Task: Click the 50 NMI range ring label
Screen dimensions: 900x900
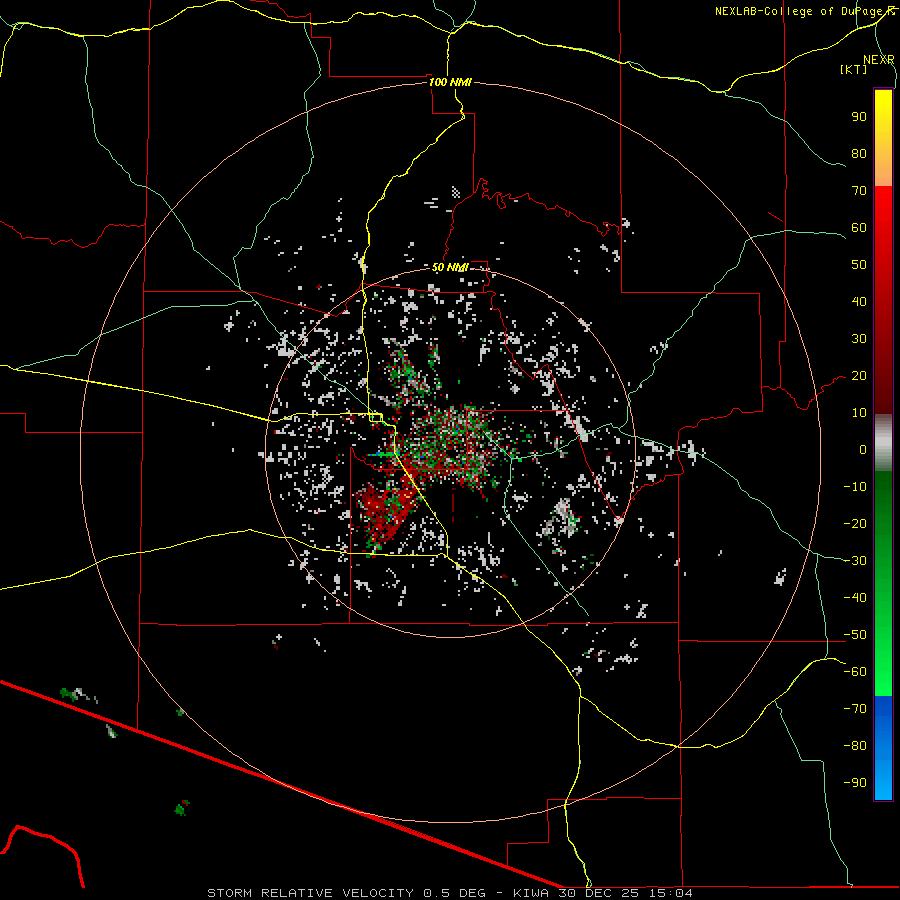Action: [450, 267]
